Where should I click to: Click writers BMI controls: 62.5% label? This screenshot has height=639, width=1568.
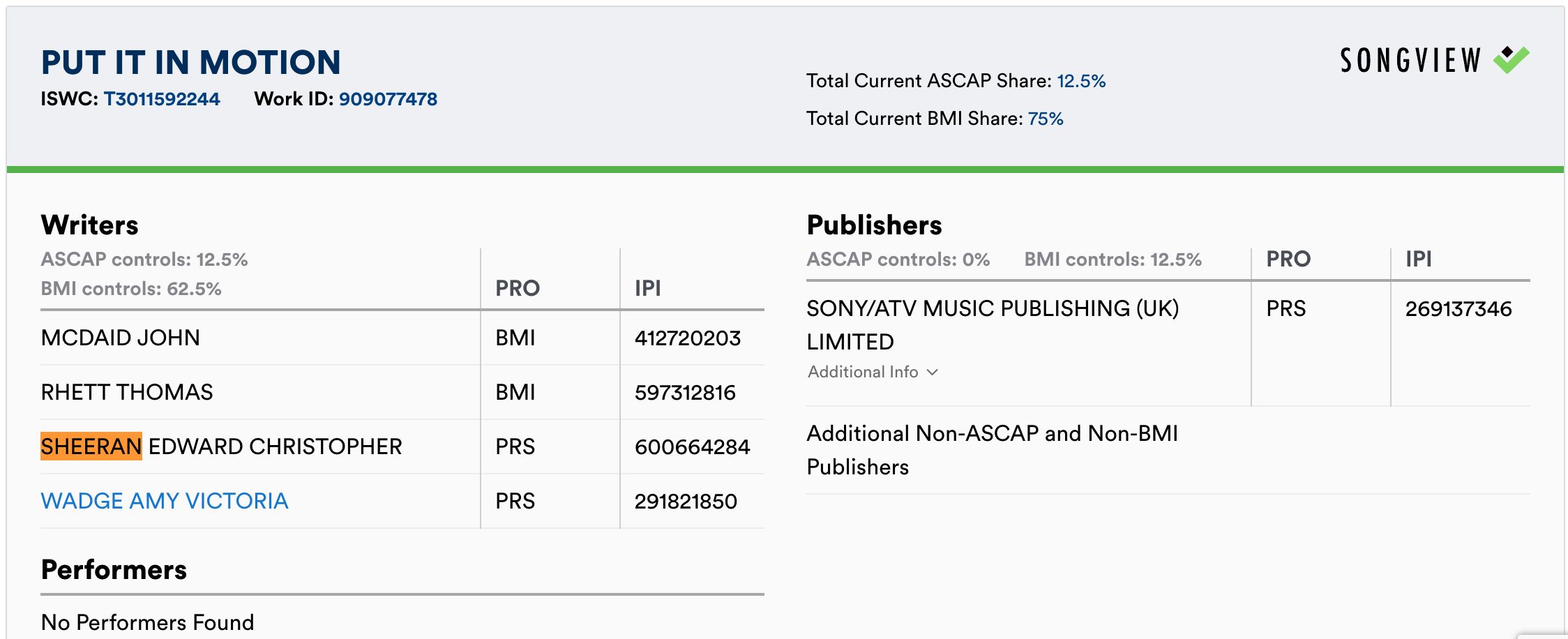point(131,289)
